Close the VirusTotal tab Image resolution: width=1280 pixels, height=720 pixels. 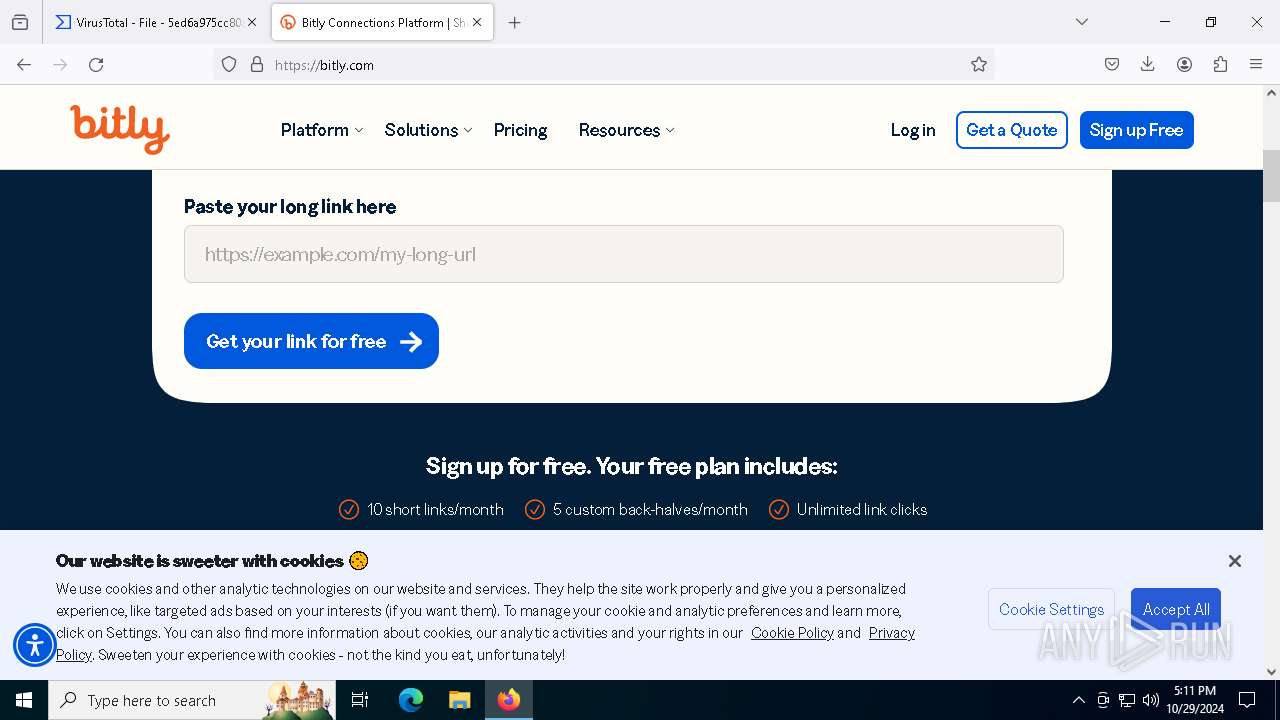click(x=252, y=22)
